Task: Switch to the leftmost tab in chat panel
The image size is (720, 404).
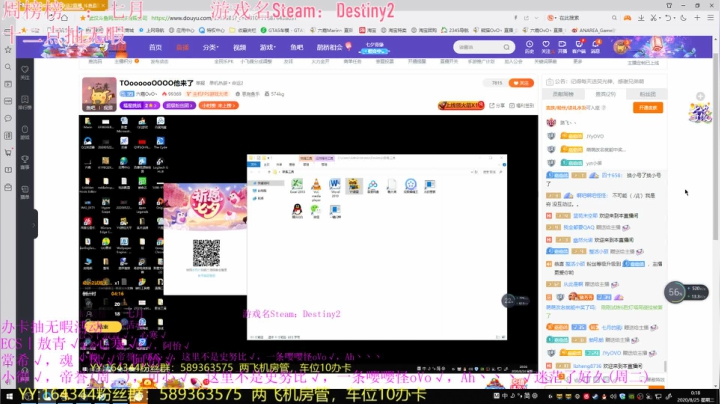Action: point(563,94)
